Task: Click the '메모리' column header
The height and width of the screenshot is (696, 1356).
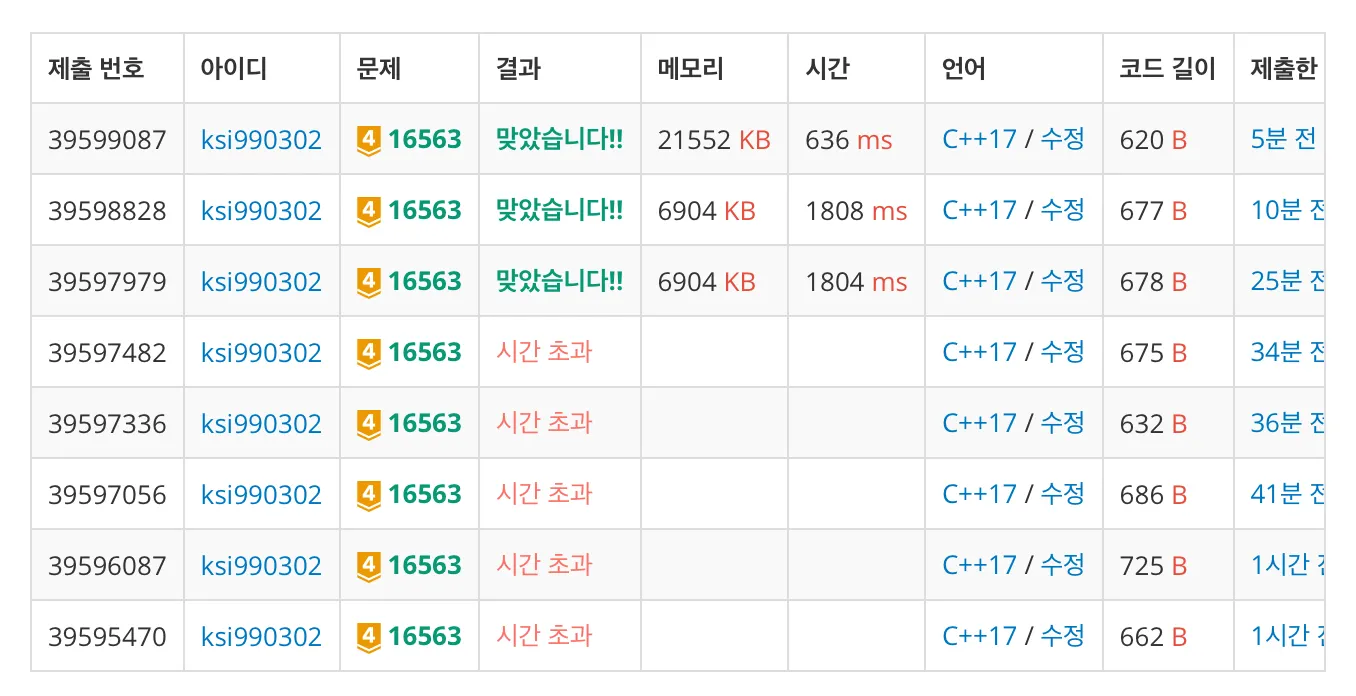Action: (690, 69)
